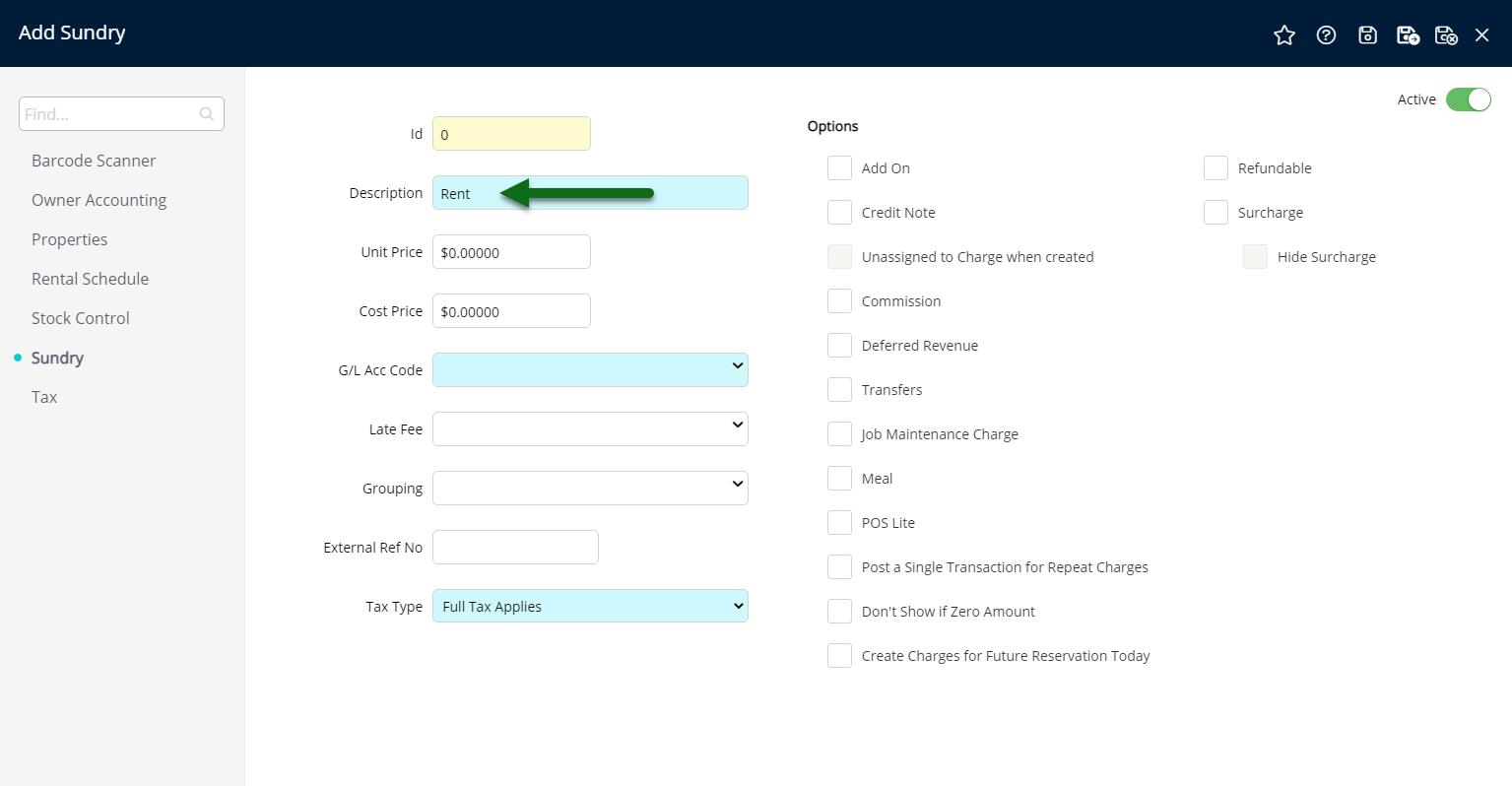The image size is (1512, 786).
Task: Open Rental Schedule in sidebar
Action: pos(90,279)
